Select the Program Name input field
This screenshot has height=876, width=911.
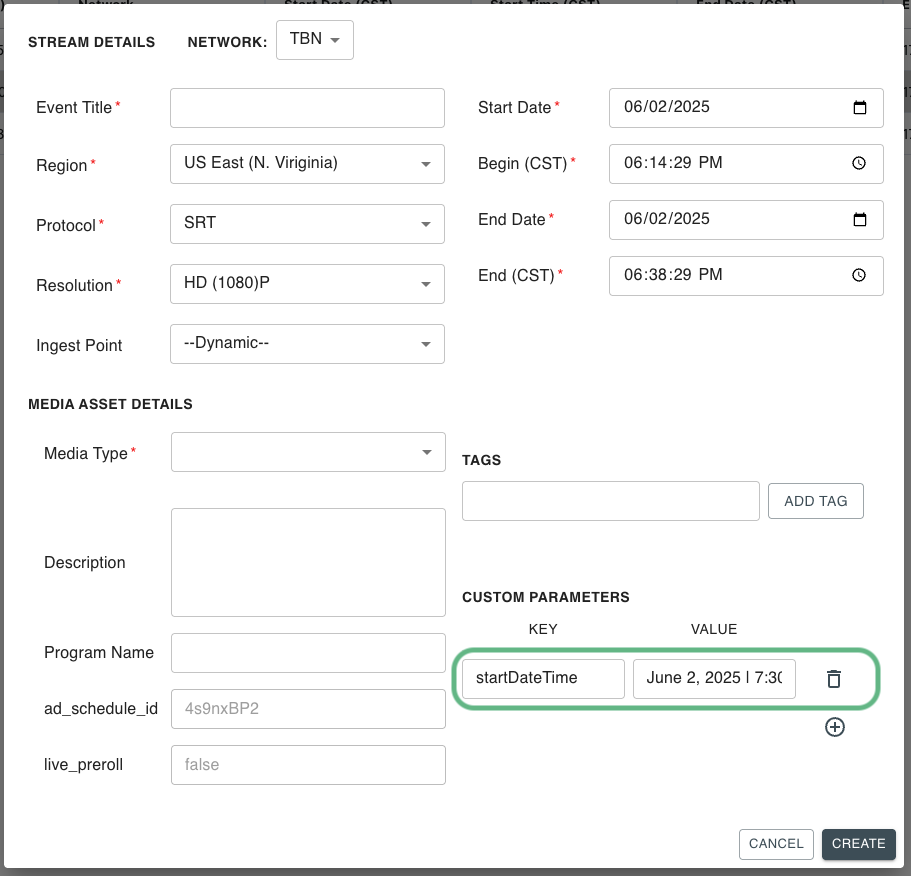308,653
